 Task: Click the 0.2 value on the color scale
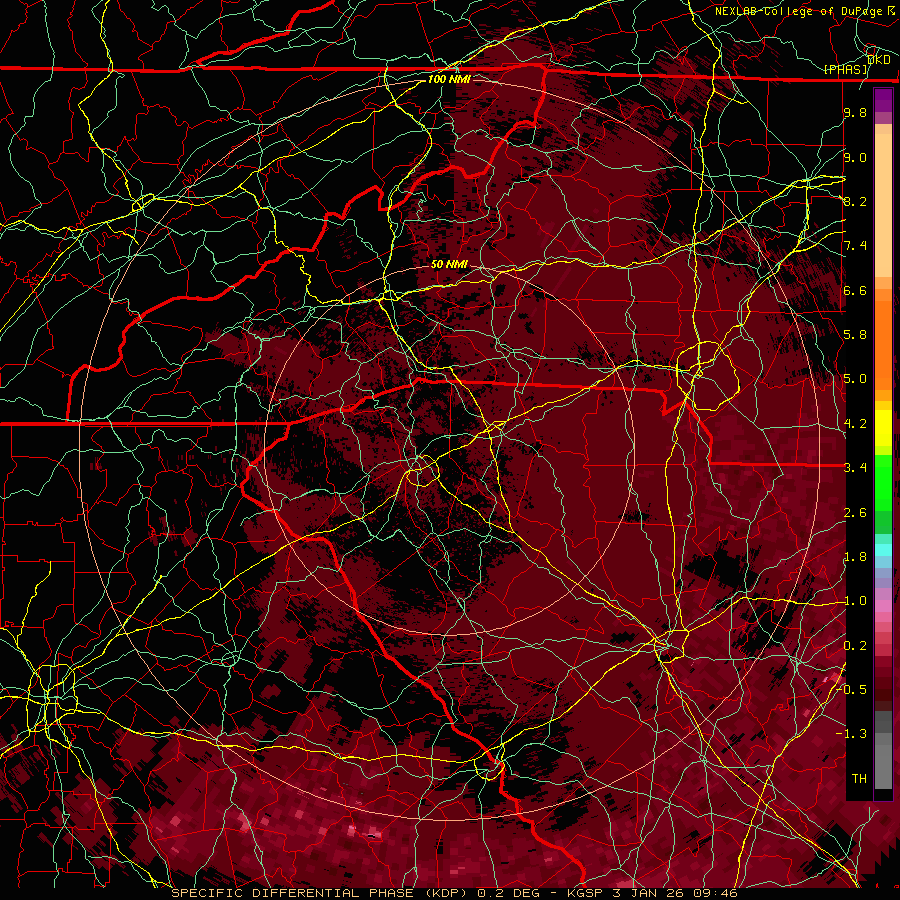[x=855, y=646]
